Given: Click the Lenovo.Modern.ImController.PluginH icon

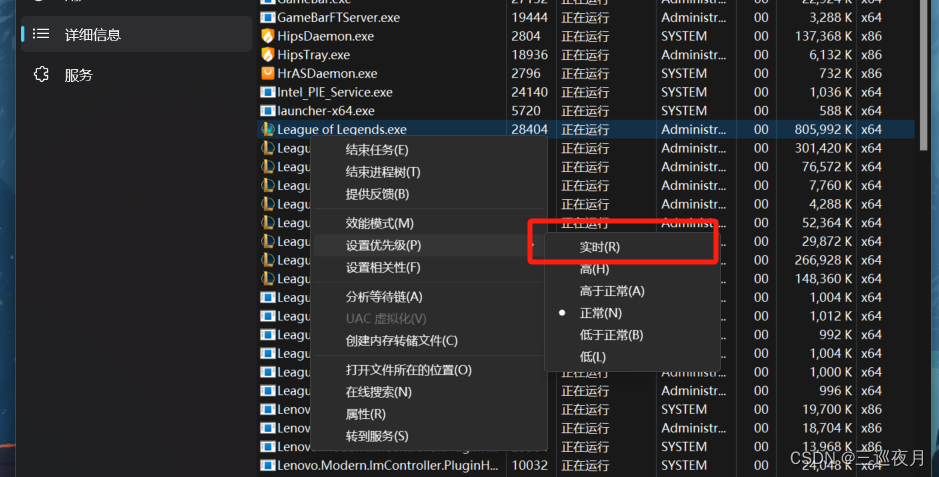Looking at the screenshot, I should coord(268,465).
